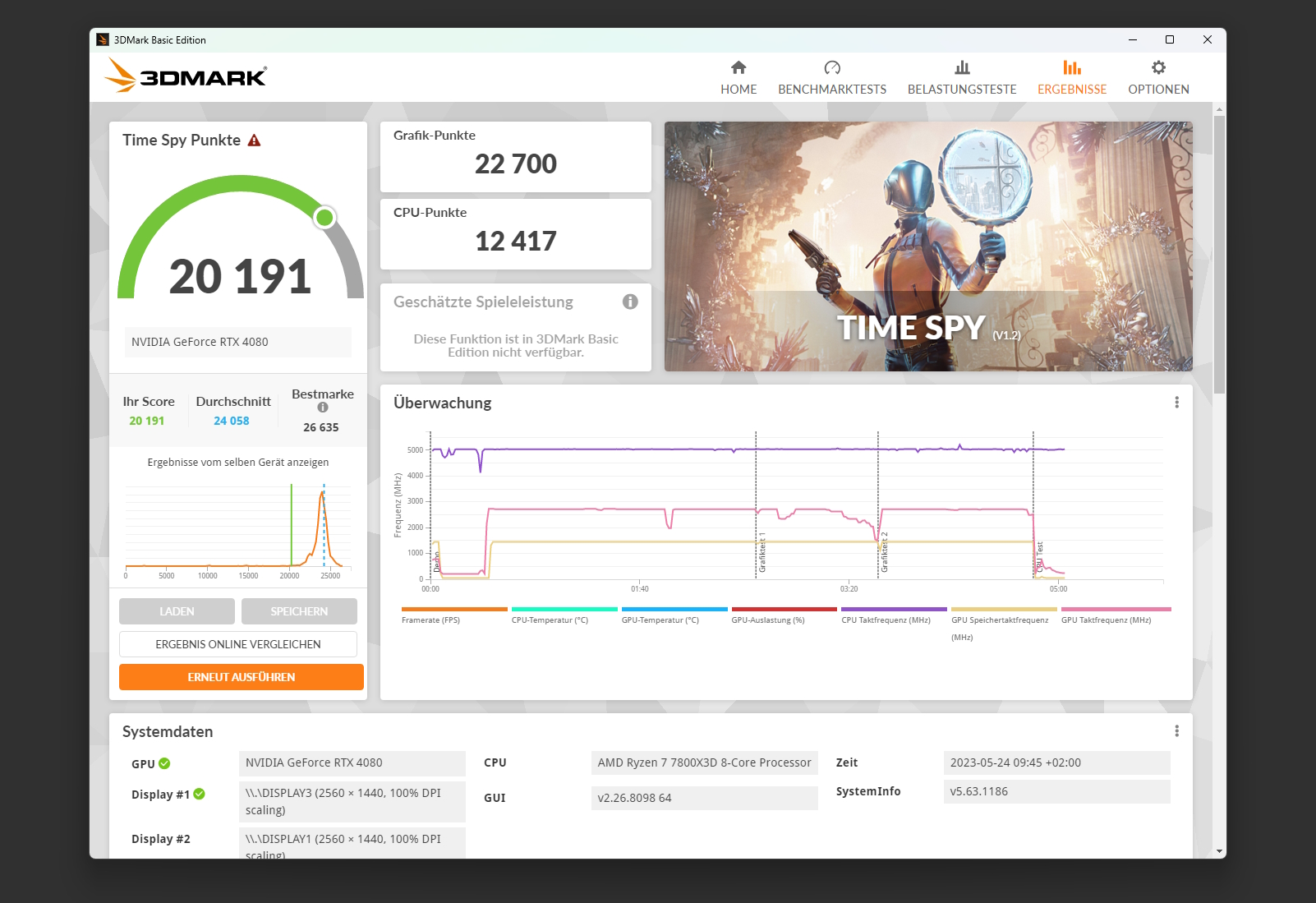The image size is (1316, 903).
Task: Click the score distribution chart
Action: 238,530
